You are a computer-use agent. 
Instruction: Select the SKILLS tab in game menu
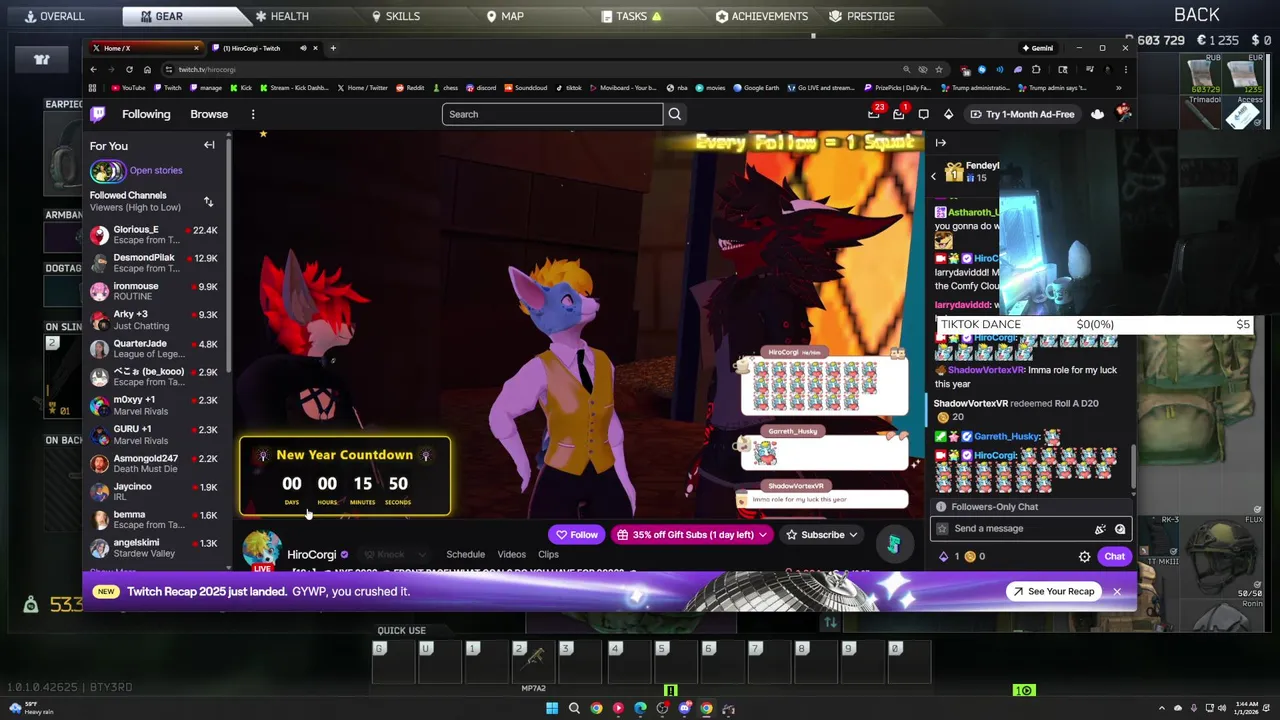(396, 16)
